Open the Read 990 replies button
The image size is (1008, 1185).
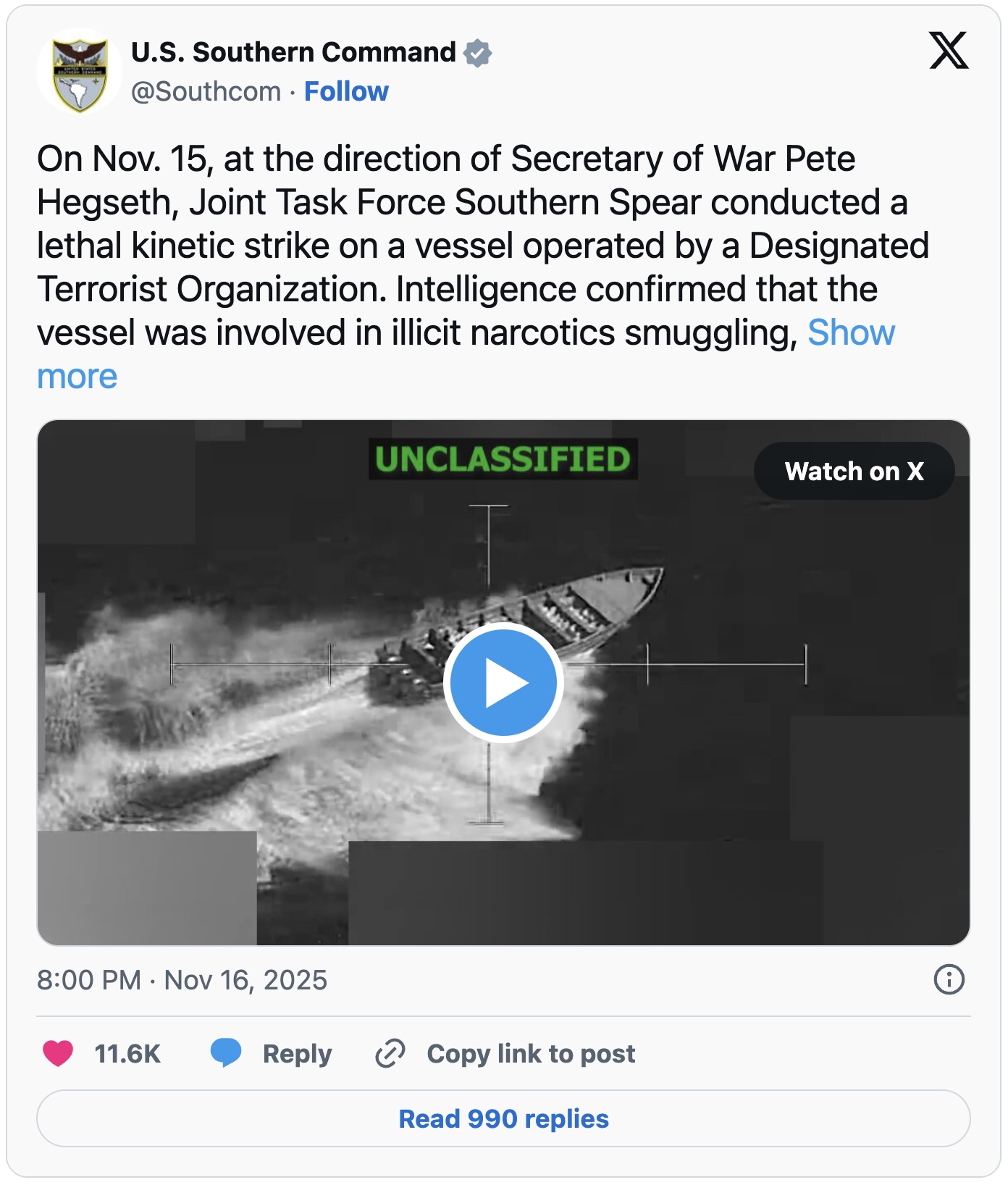click(503, 1119)
